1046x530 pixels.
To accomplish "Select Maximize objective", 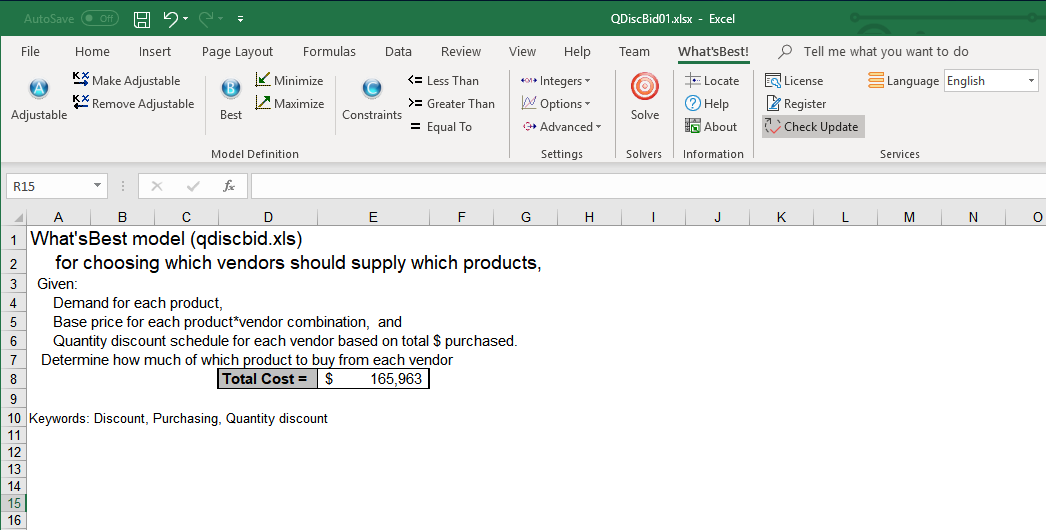I will pos(290,103).
